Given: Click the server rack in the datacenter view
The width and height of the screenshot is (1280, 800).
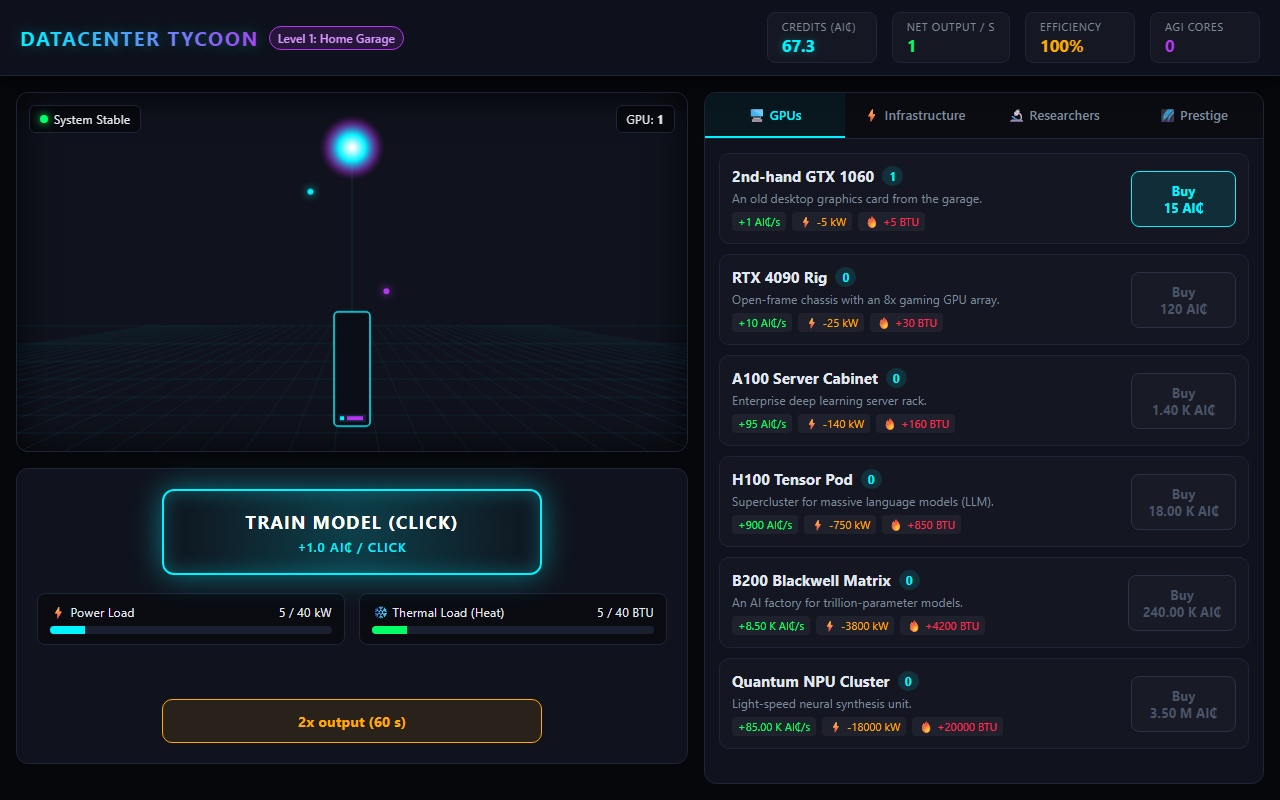Looking at the screenshot, I should 352,369.
